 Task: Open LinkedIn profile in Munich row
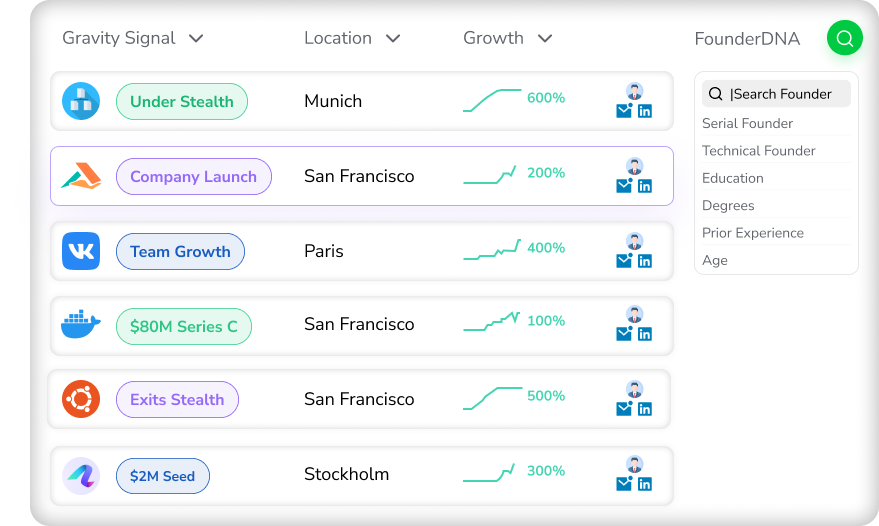pos(645,112)
